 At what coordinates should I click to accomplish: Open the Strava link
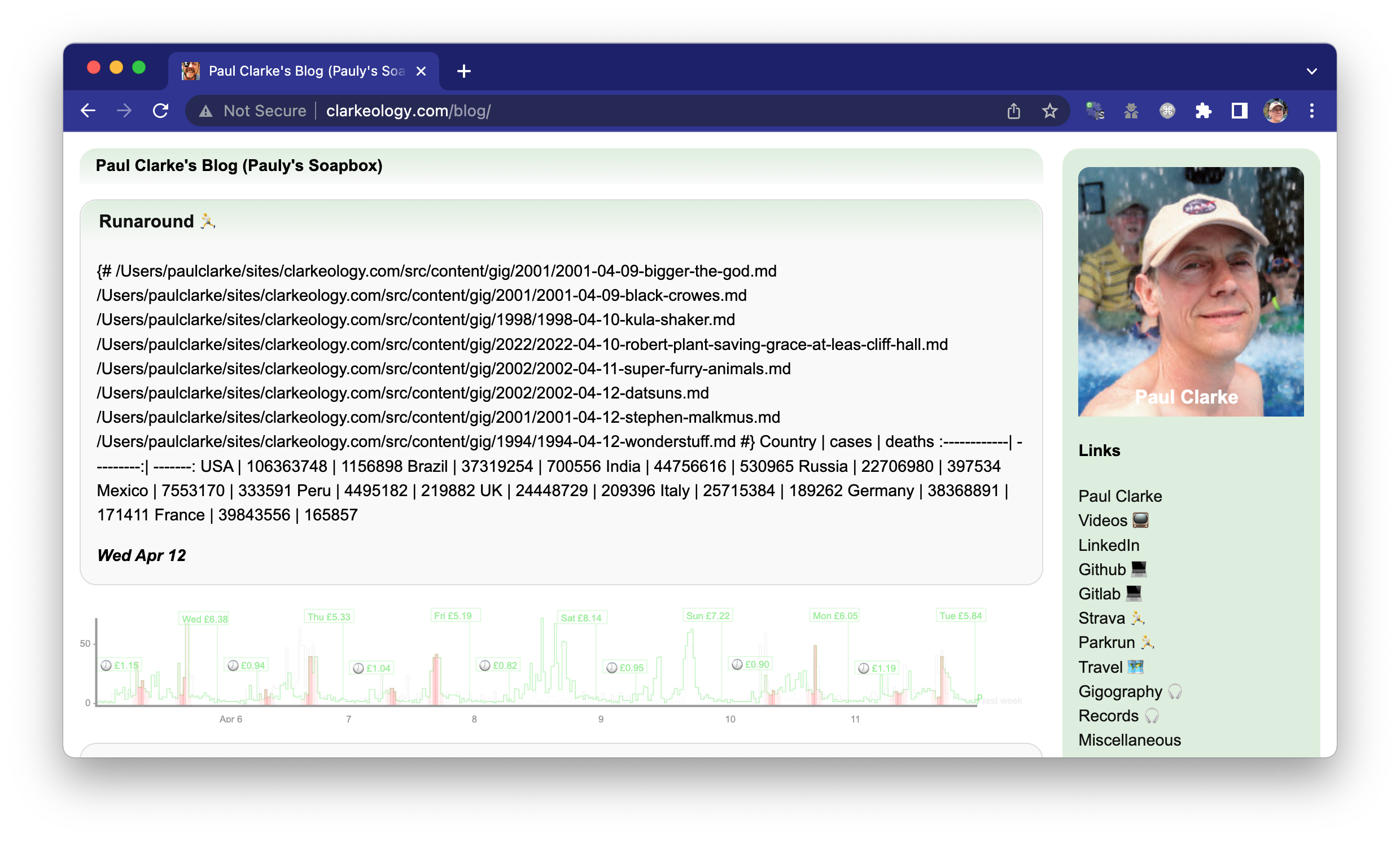point(1112,617)
